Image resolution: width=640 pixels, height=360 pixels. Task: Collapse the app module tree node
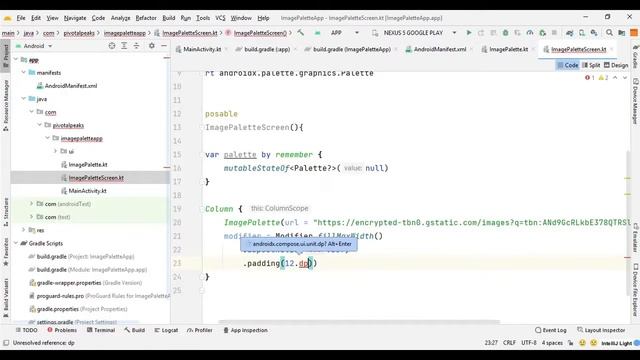point(16,60)
